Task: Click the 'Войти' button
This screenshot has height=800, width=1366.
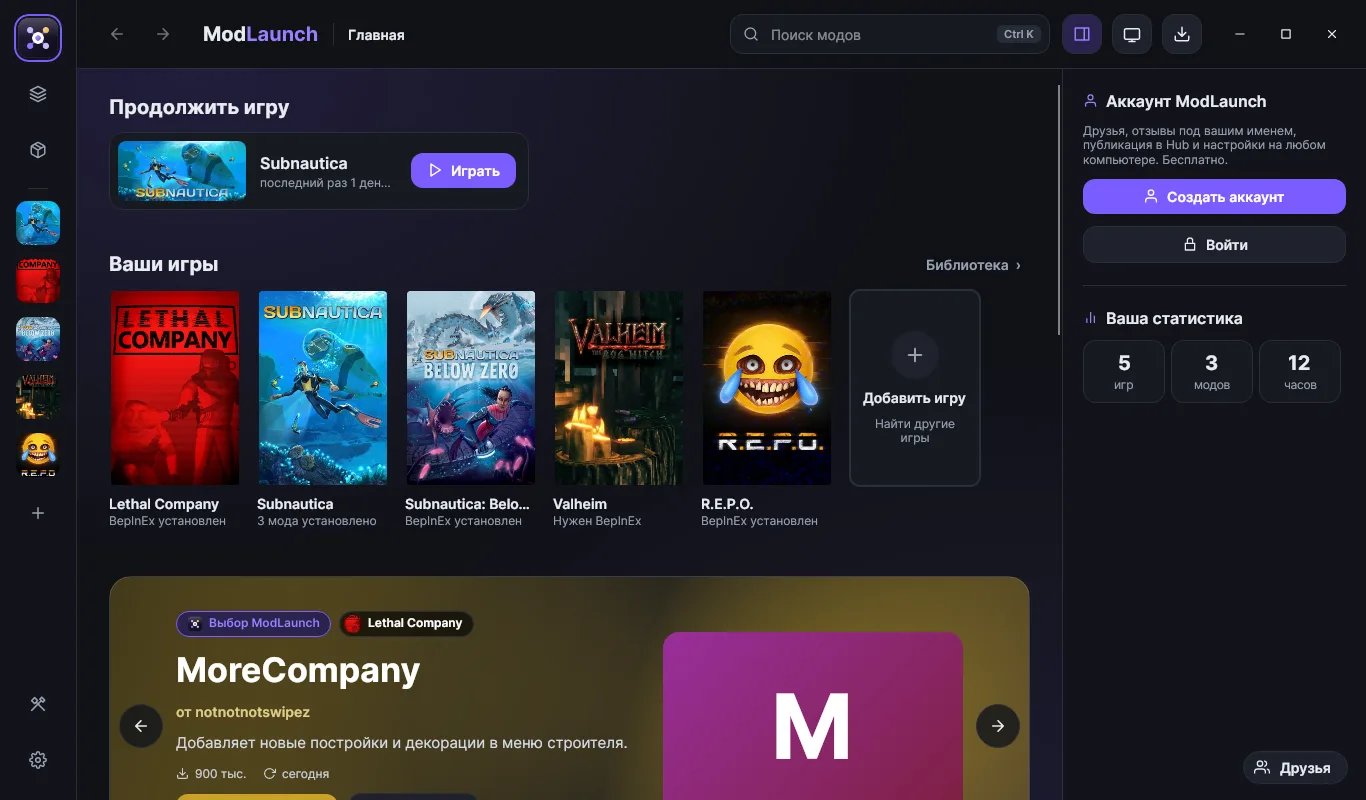Action: [1214, 245]
